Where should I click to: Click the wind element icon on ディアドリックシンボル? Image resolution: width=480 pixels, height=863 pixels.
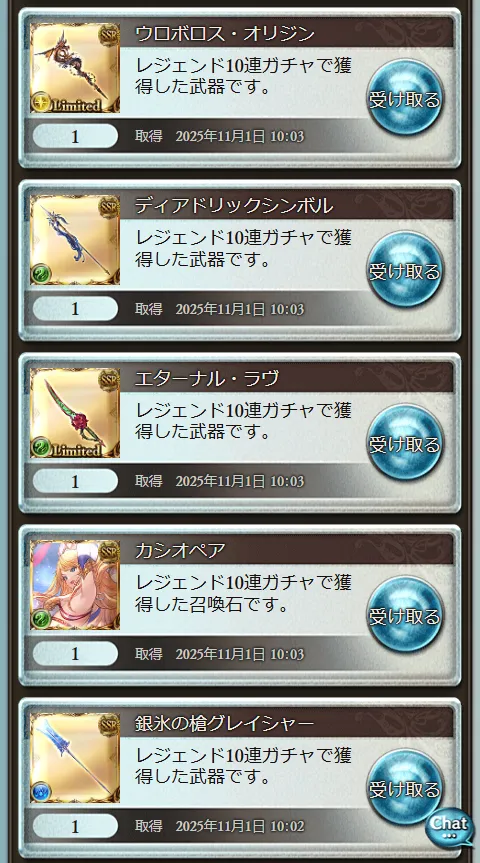point(41,274)
